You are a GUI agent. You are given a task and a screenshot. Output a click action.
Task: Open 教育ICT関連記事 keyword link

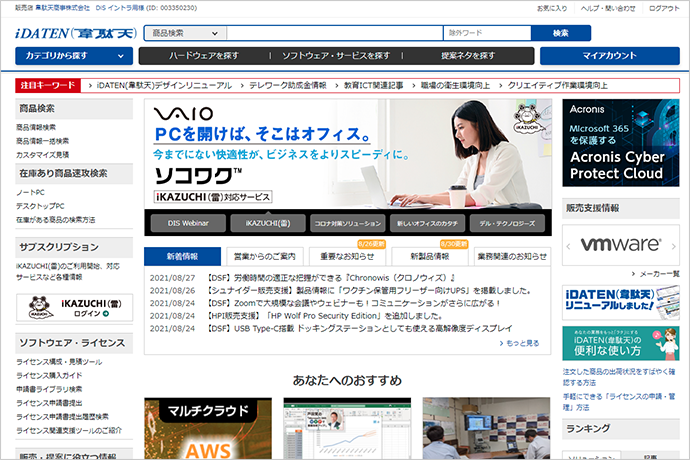pyautogui.click(x=373, y=85)
